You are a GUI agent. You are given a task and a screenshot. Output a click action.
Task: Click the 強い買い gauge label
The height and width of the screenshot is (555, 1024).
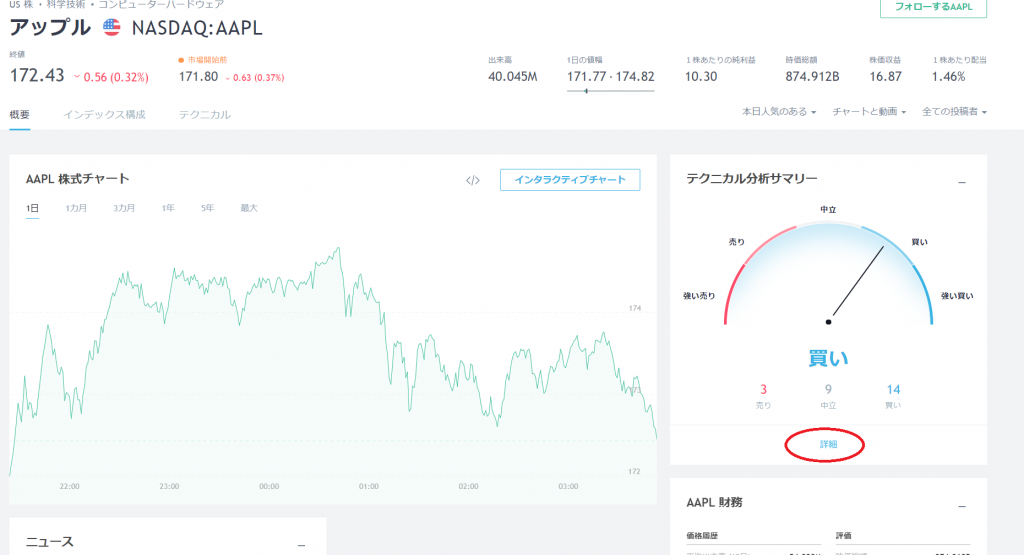point(957,296)
